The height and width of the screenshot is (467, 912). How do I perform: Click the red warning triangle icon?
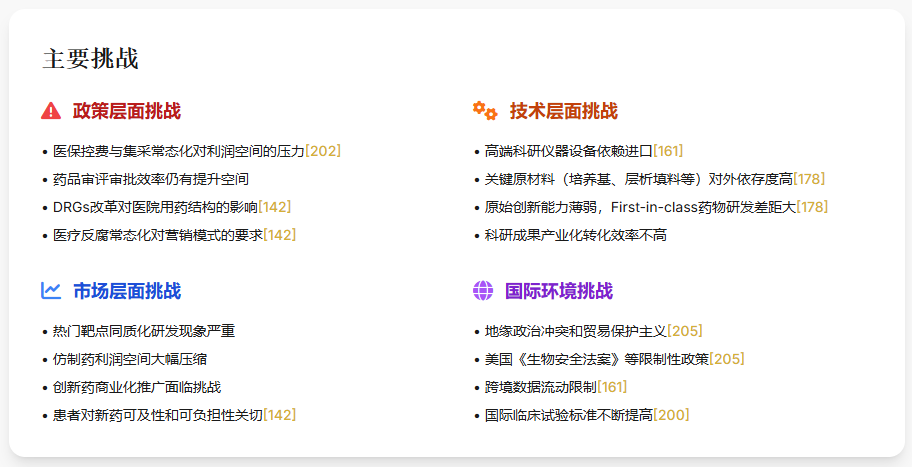click(51, 110)
